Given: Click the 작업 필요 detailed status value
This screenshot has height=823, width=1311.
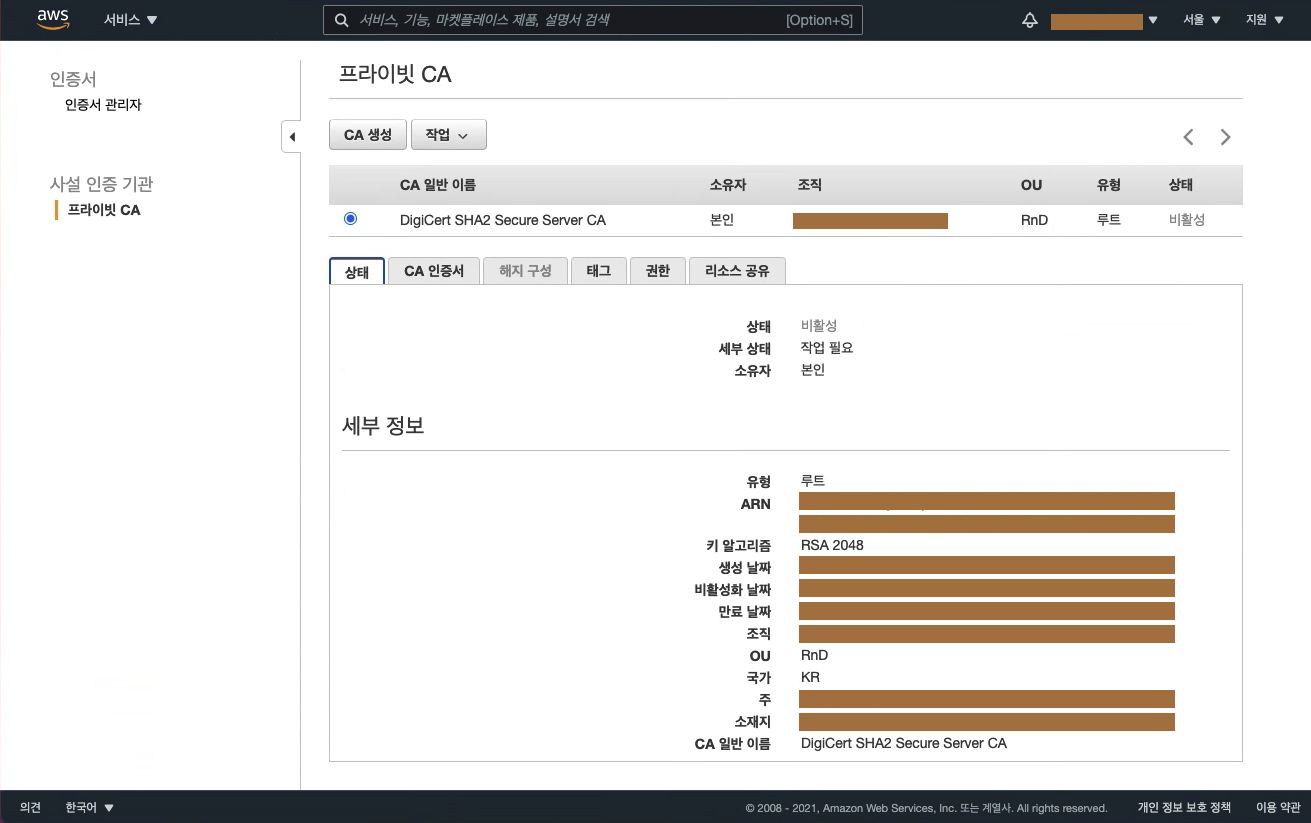Looking at the screenshot, I should (x=827, y=348).
